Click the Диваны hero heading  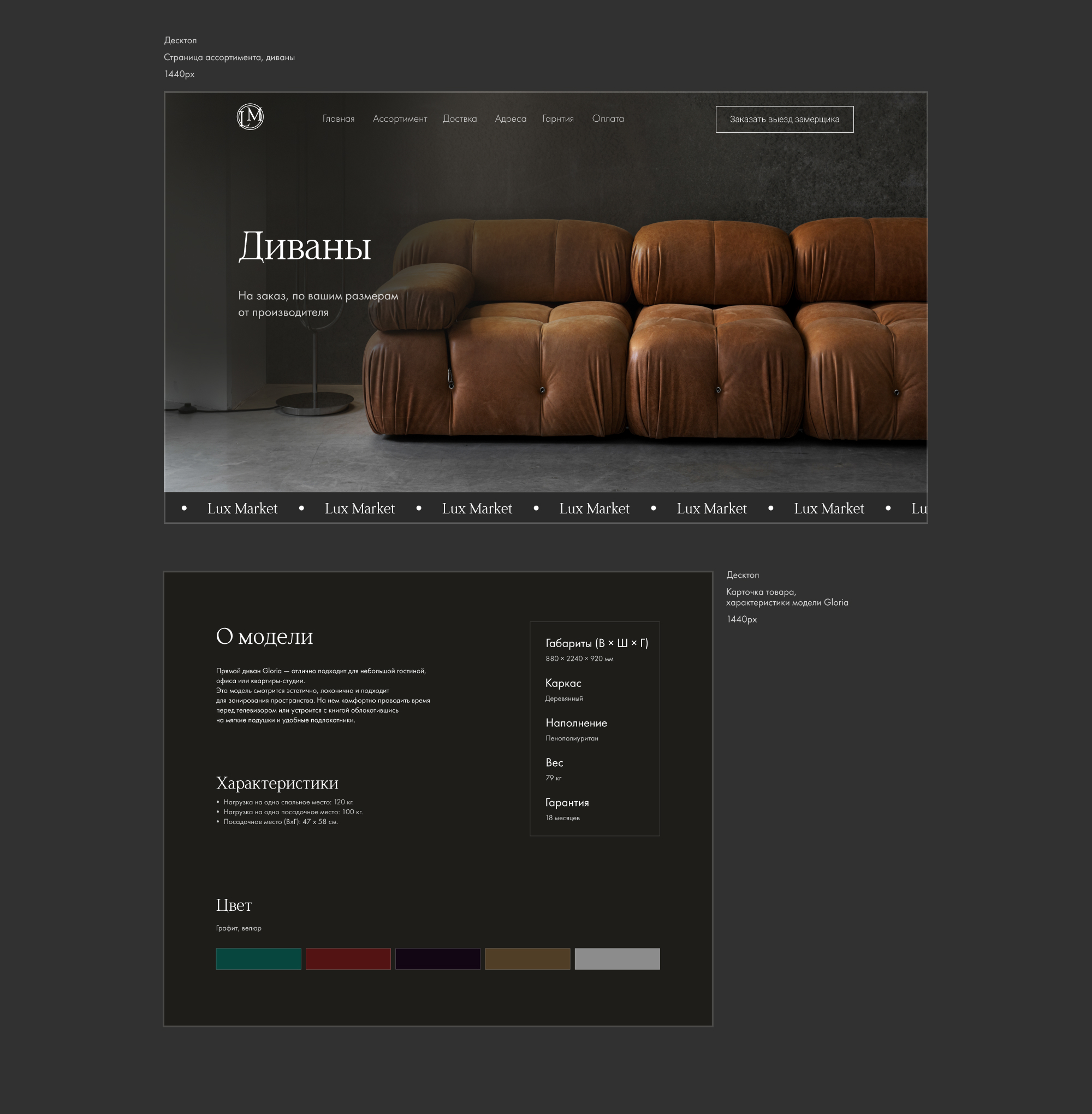(305, 247)
